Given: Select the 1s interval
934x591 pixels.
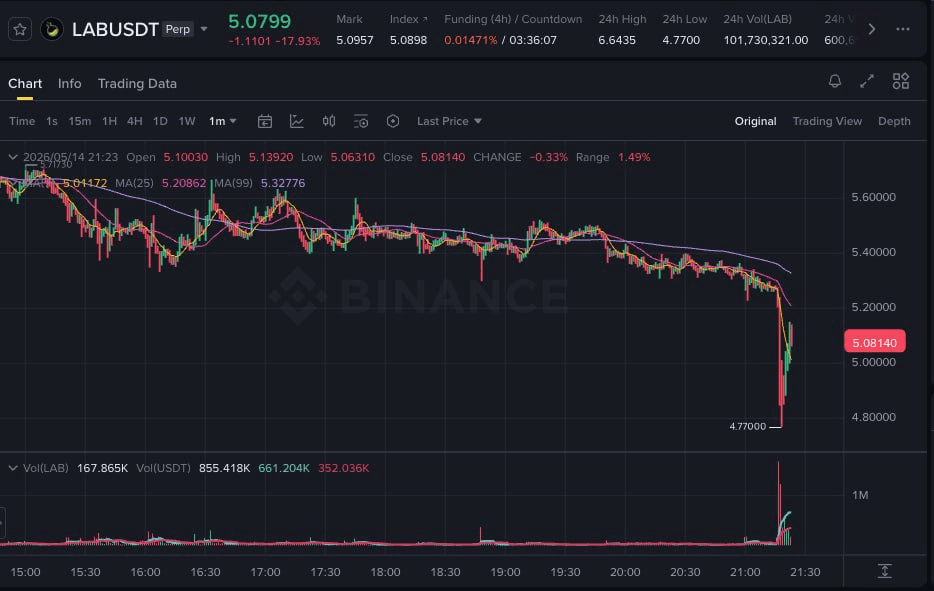Looking at the screenshot, I should 52,121.
